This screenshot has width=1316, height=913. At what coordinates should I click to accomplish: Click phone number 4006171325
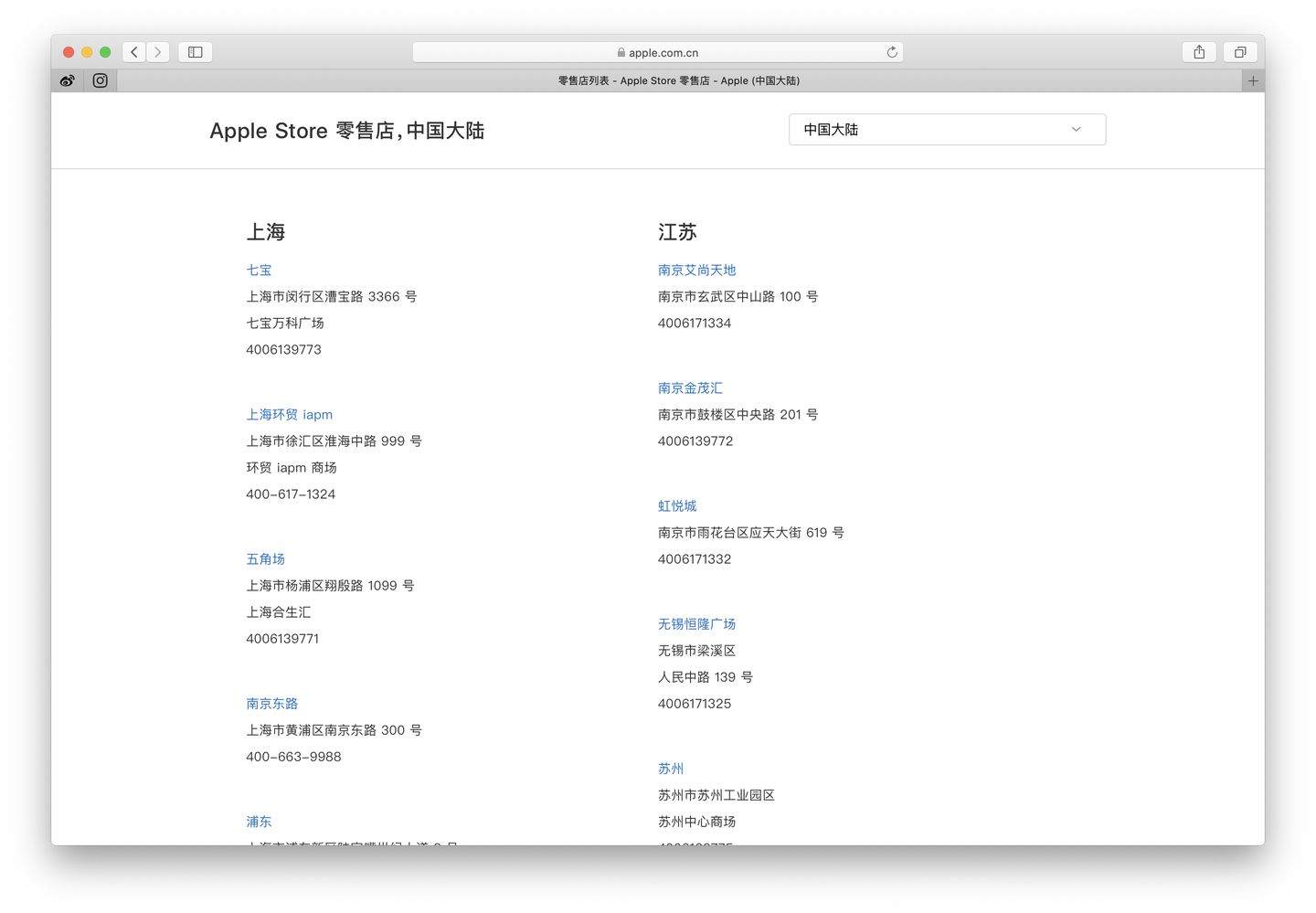(x=695, y=704)
